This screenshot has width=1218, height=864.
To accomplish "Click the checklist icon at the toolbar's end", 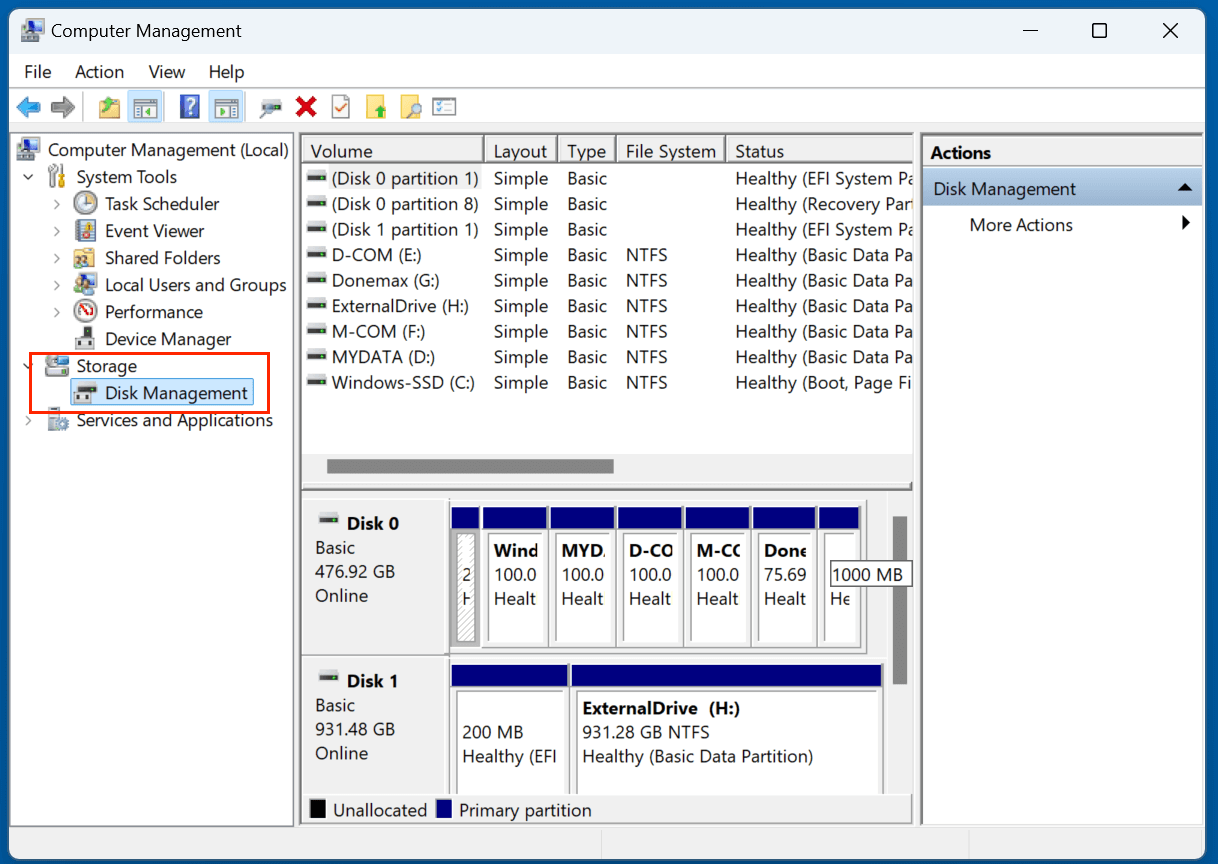I will click(444, 107).
